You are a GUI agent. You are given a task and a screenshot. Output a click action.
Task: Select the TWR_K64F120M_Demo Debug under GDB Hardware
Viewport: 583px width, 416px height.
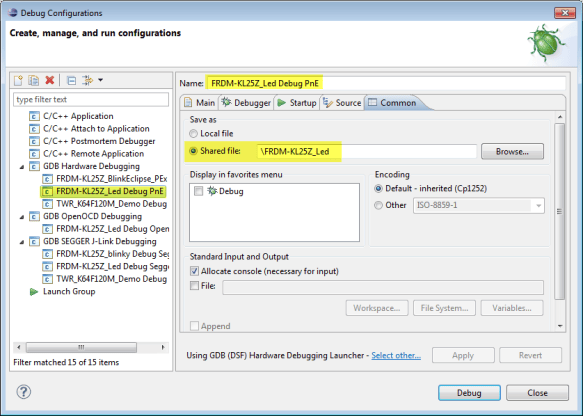tap(111, 204)
